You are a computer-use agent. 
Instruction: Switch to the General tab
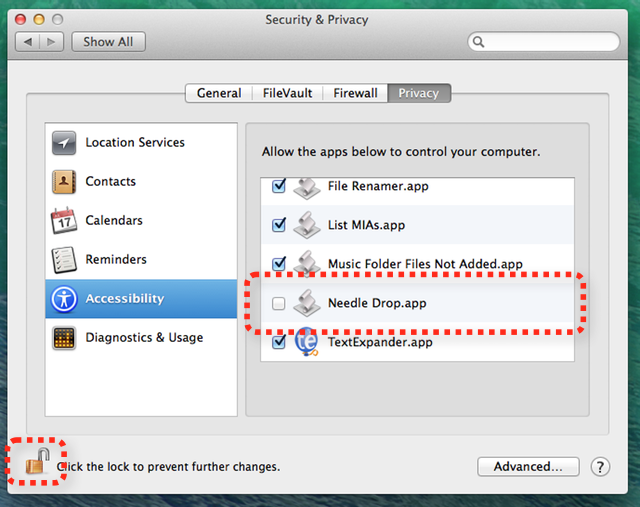coord(219,93)
